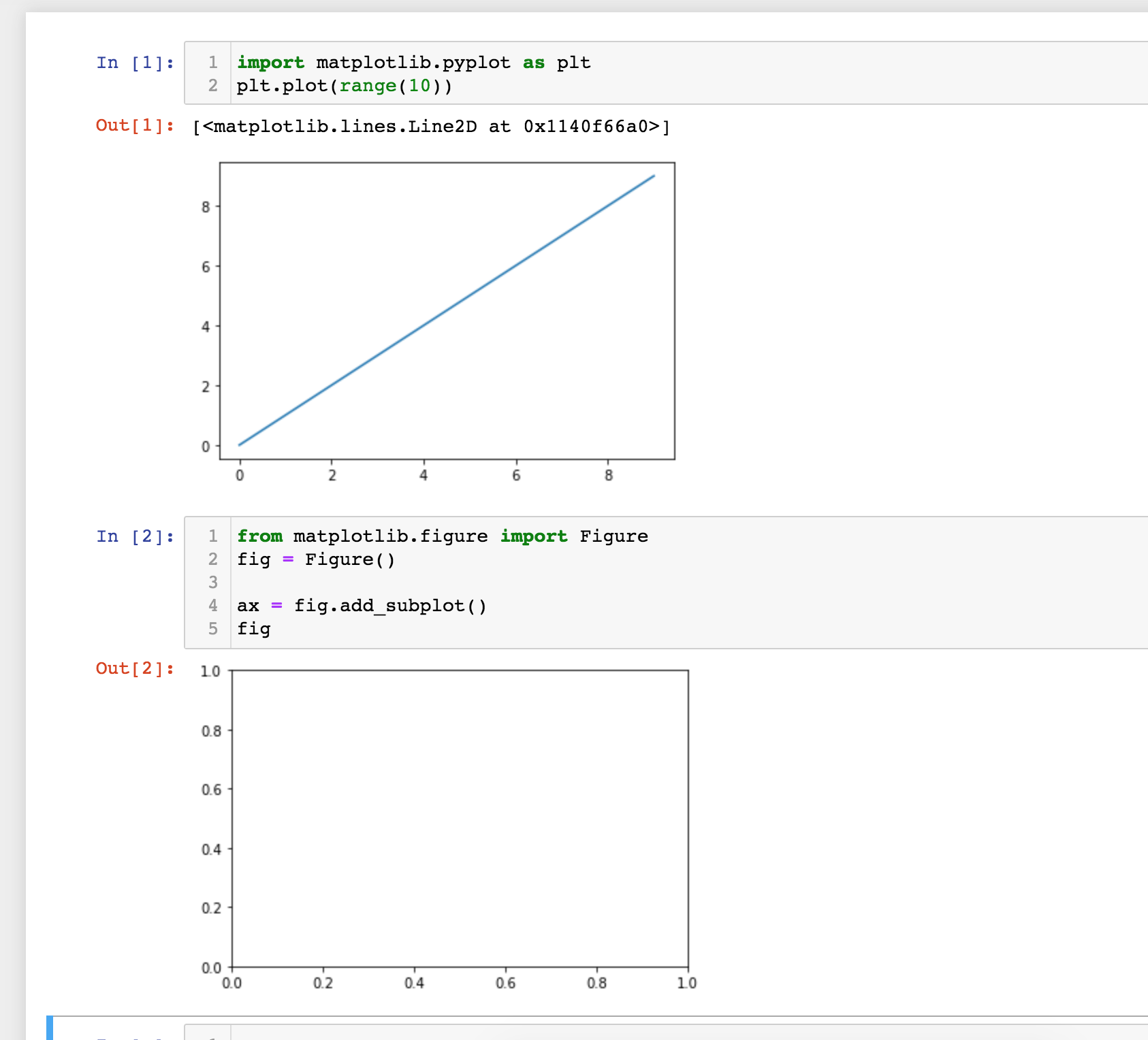This screenshot has width=1148, height=1040.
Task: Click the In [1] prompt label
Action: 133,62
